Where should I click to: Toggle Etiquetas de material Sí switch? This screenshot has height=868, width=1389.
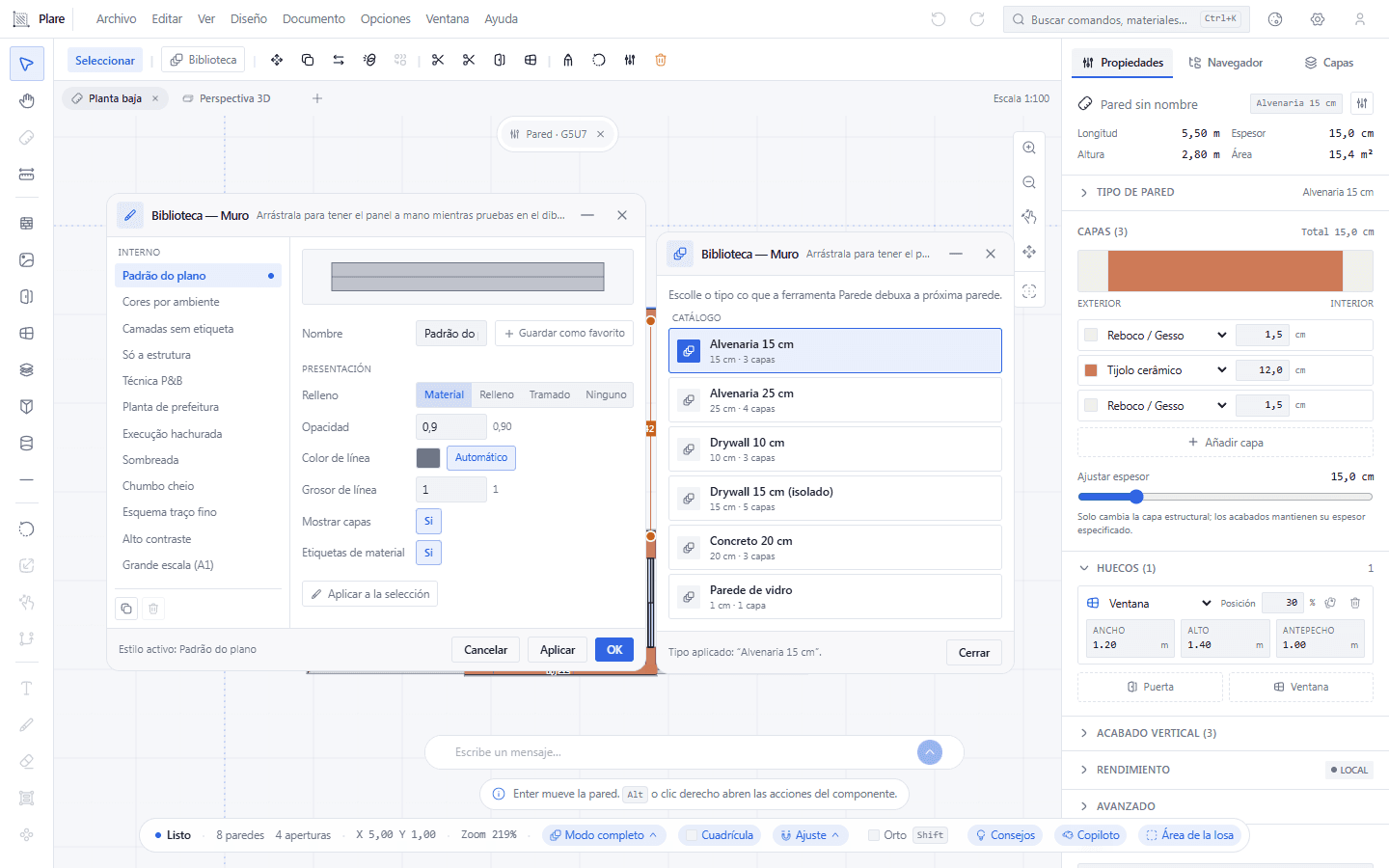click(428, 553)
